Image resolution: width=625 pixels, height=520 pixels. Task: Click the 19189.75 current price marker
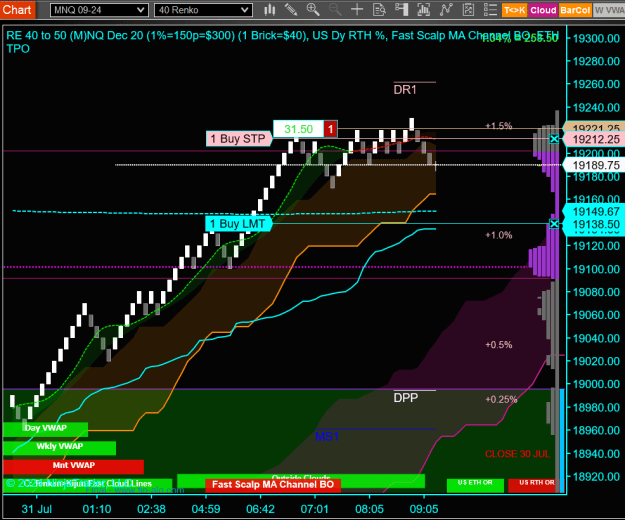point(595,165)
